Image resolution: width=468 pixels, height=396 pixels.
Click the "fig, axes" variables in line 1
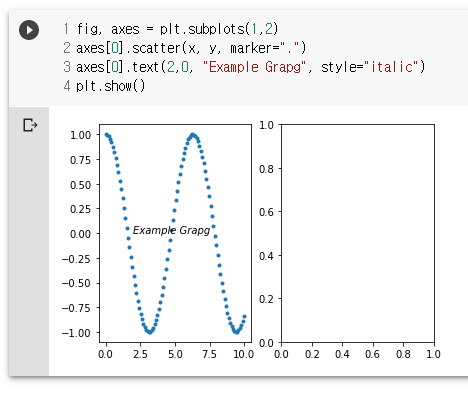point(108,29)
